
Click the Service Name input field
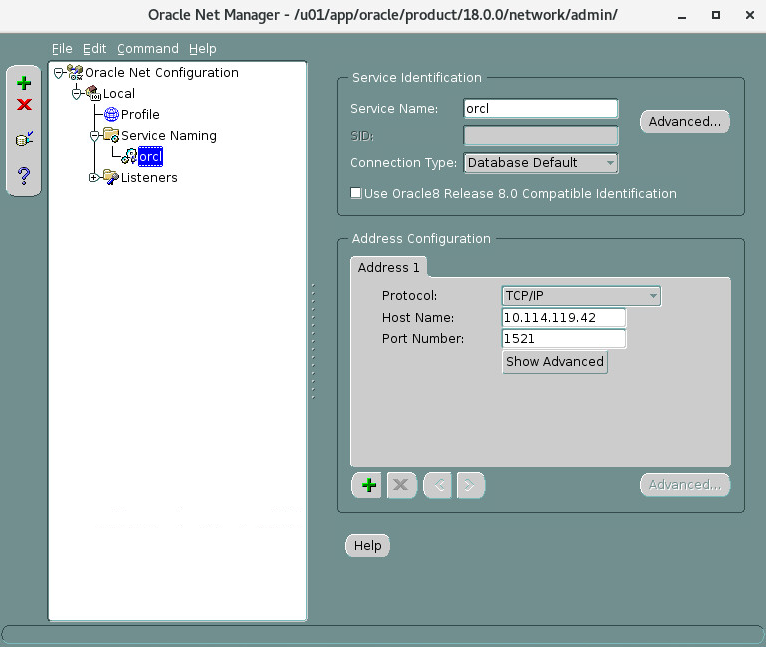coord(541,108)
